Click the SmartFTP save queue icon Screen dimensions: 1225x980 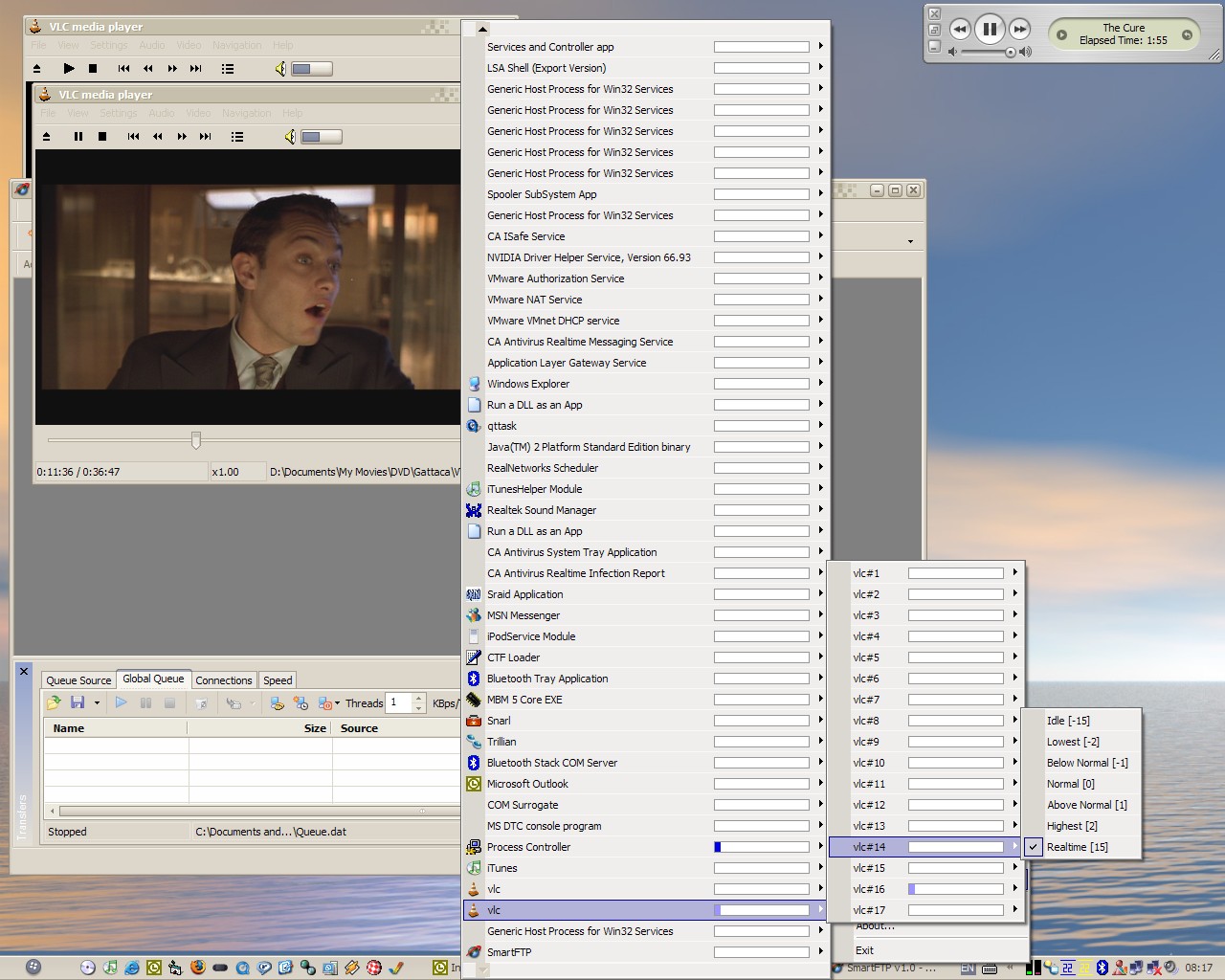78,702
